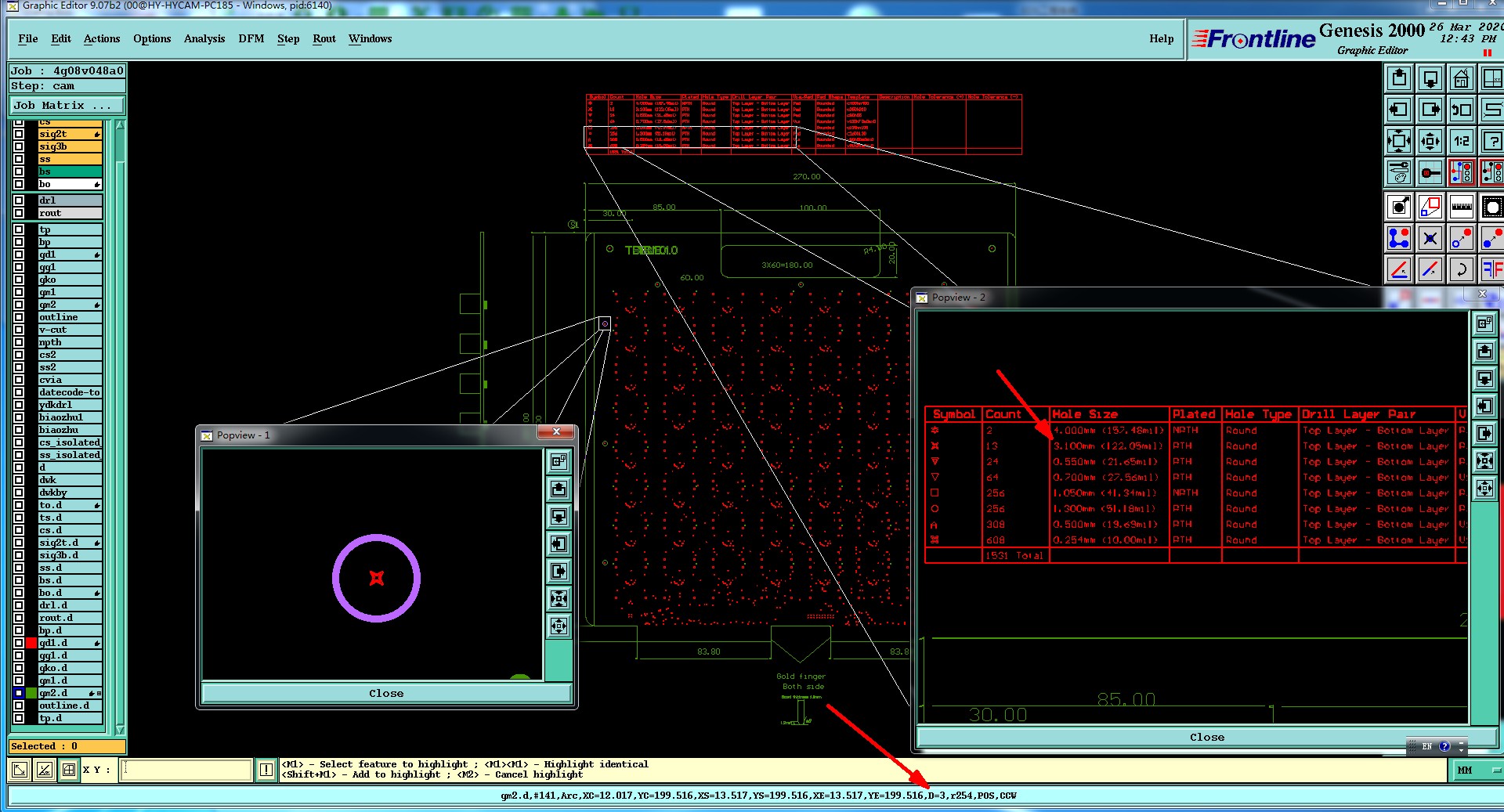Click top side icon in Popview 2
The width and height of the screenshot is (1504, 812).
click(x=1484, y=323)
